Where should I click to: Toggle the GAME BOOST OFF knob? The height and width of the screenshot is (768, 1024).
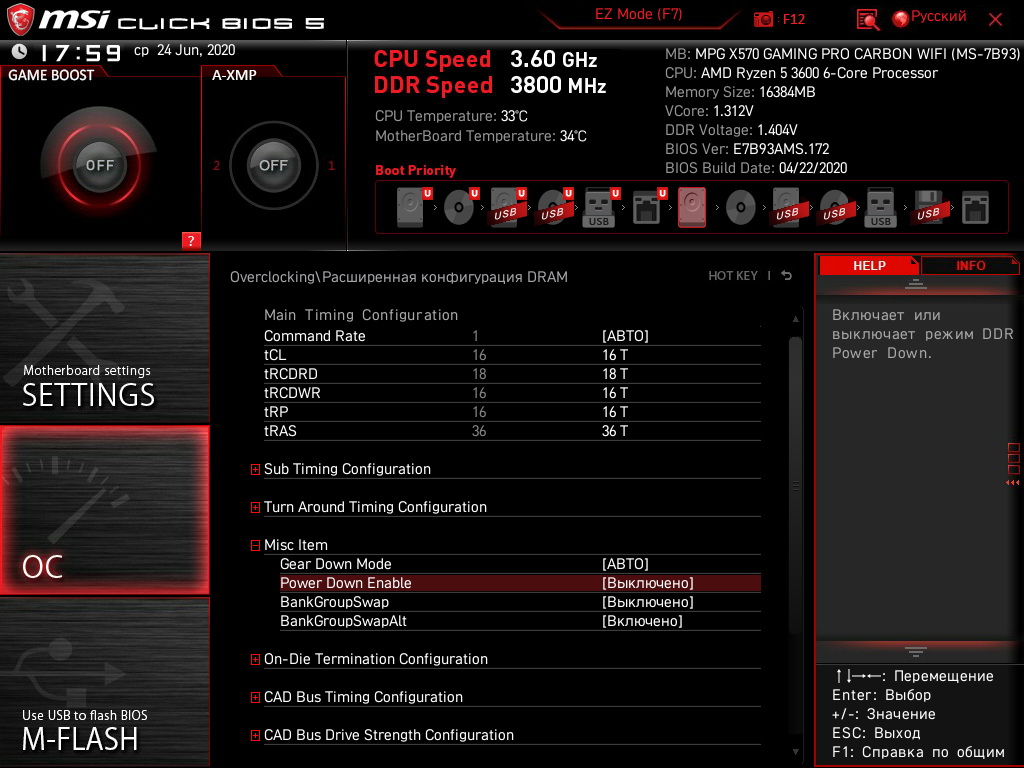click(x=99, y=165)
